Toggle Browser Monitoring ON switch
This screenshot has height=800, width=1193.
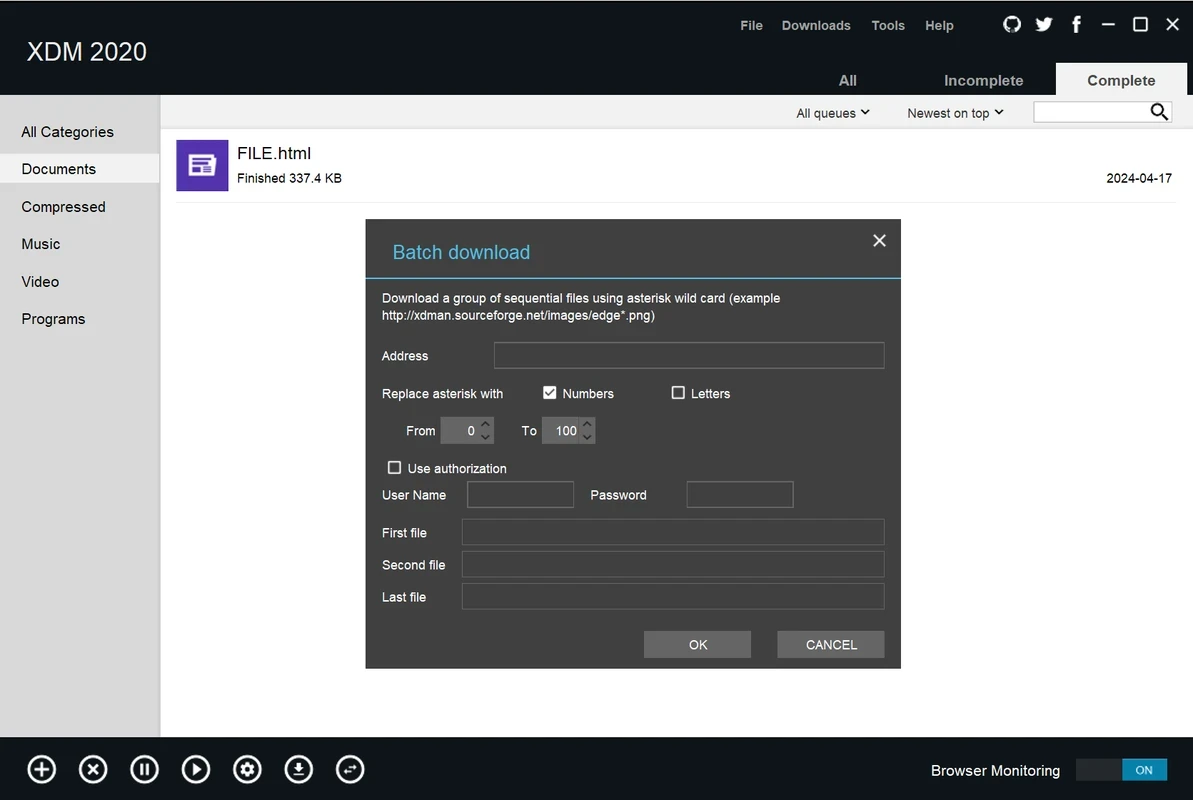(x=1121, y=770)
